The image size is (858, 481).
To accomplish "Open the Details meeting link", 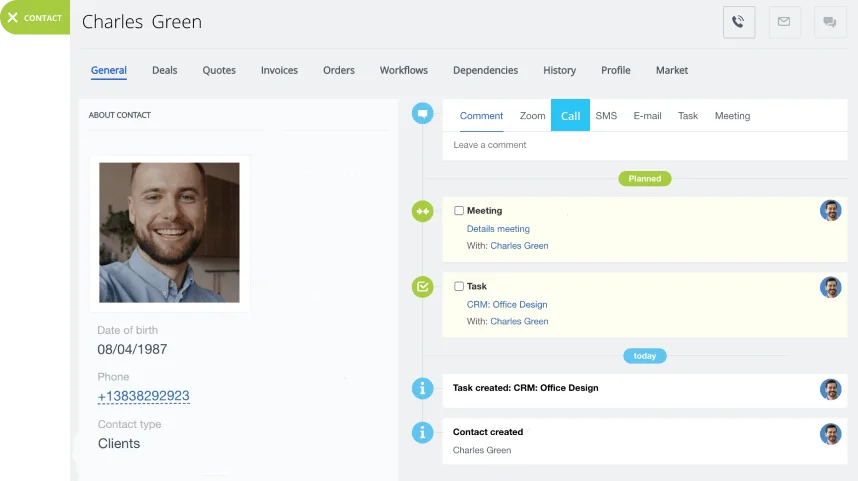I will pos(498,229).
